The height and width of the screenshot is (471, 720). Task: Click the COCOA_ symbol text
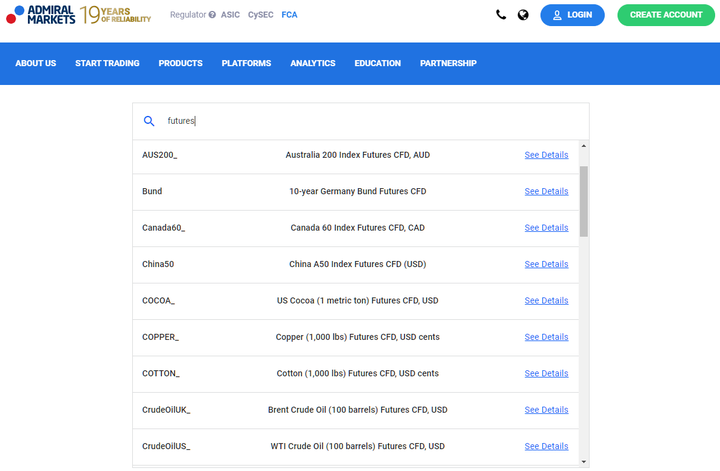(158, 301)
